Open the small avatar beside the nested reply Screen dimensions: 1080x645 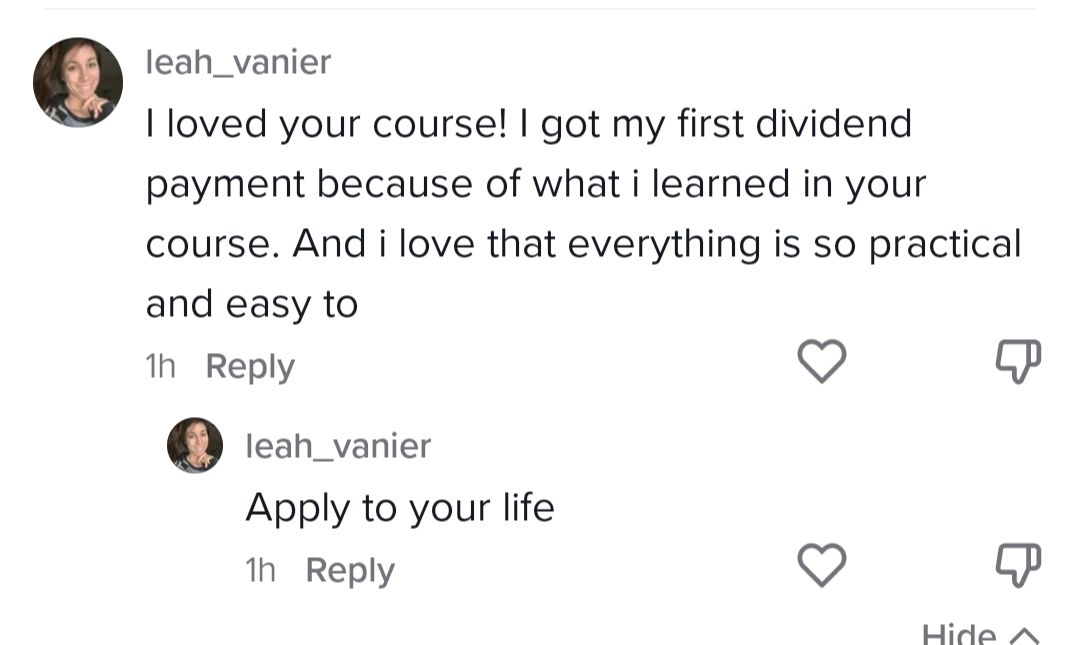[x=195, y=445]
